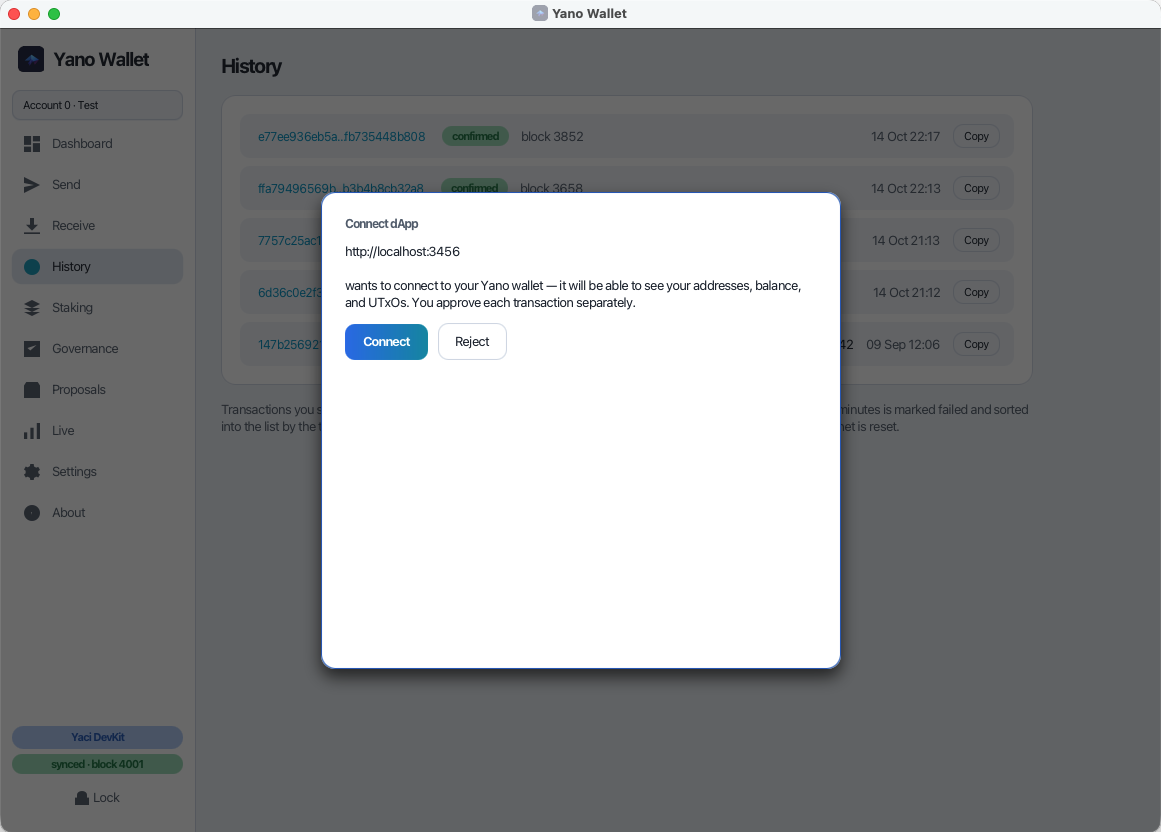
Task: Click the Proposals icon
Action: (32, 390)
